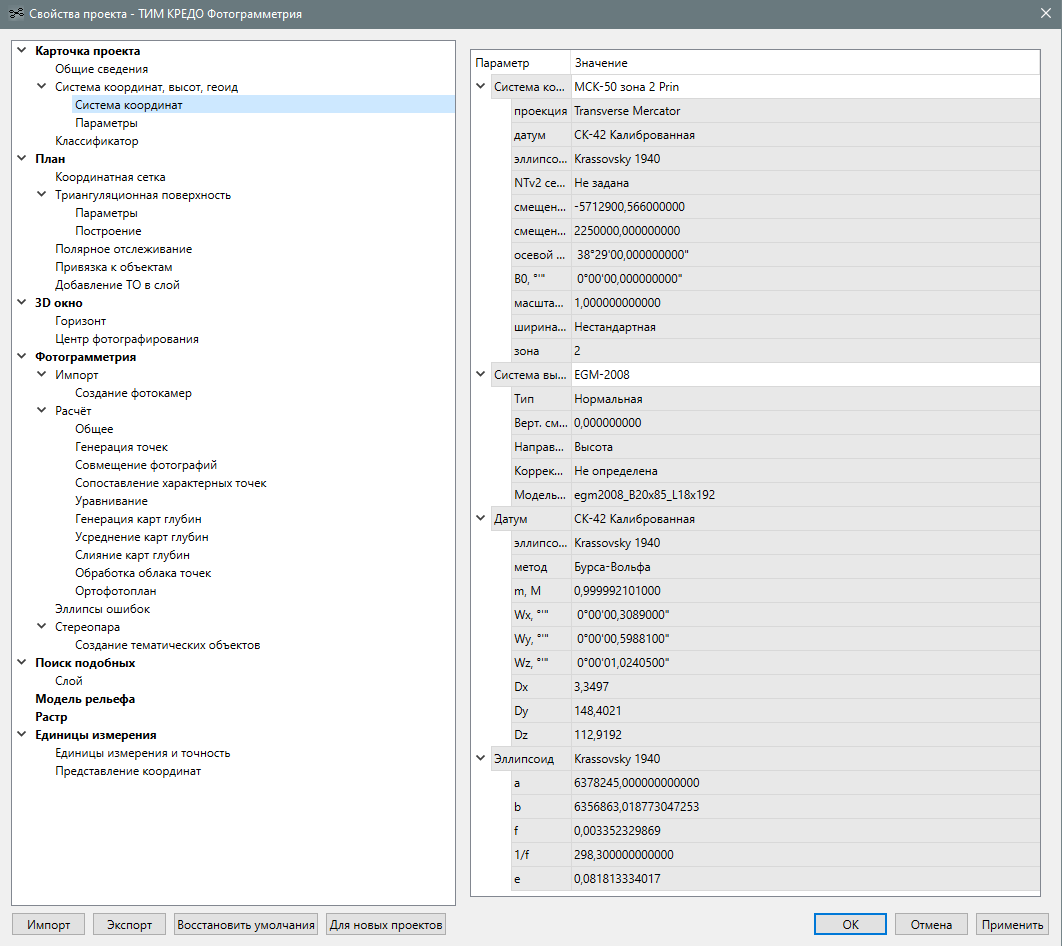Open Генерация точек settings
Viewport: 1062px width, 946px height.
[x=121, y=447]
